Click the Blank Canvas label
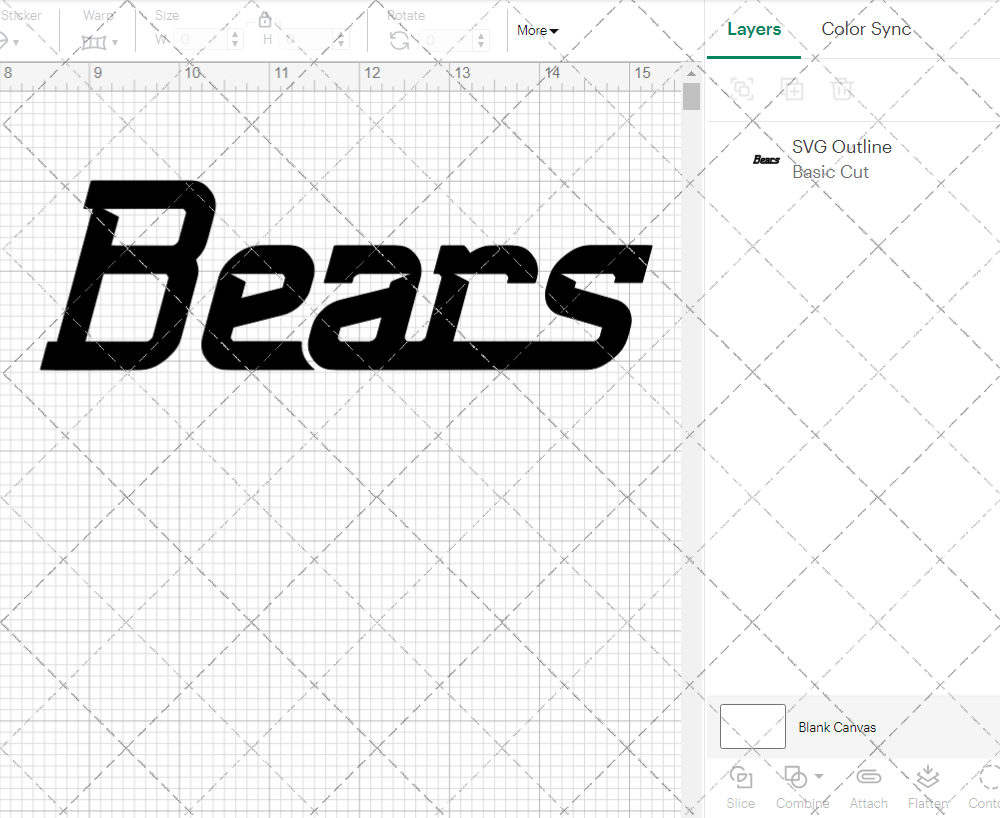This screenshot has width=1000, height=818. click(838, 727)
